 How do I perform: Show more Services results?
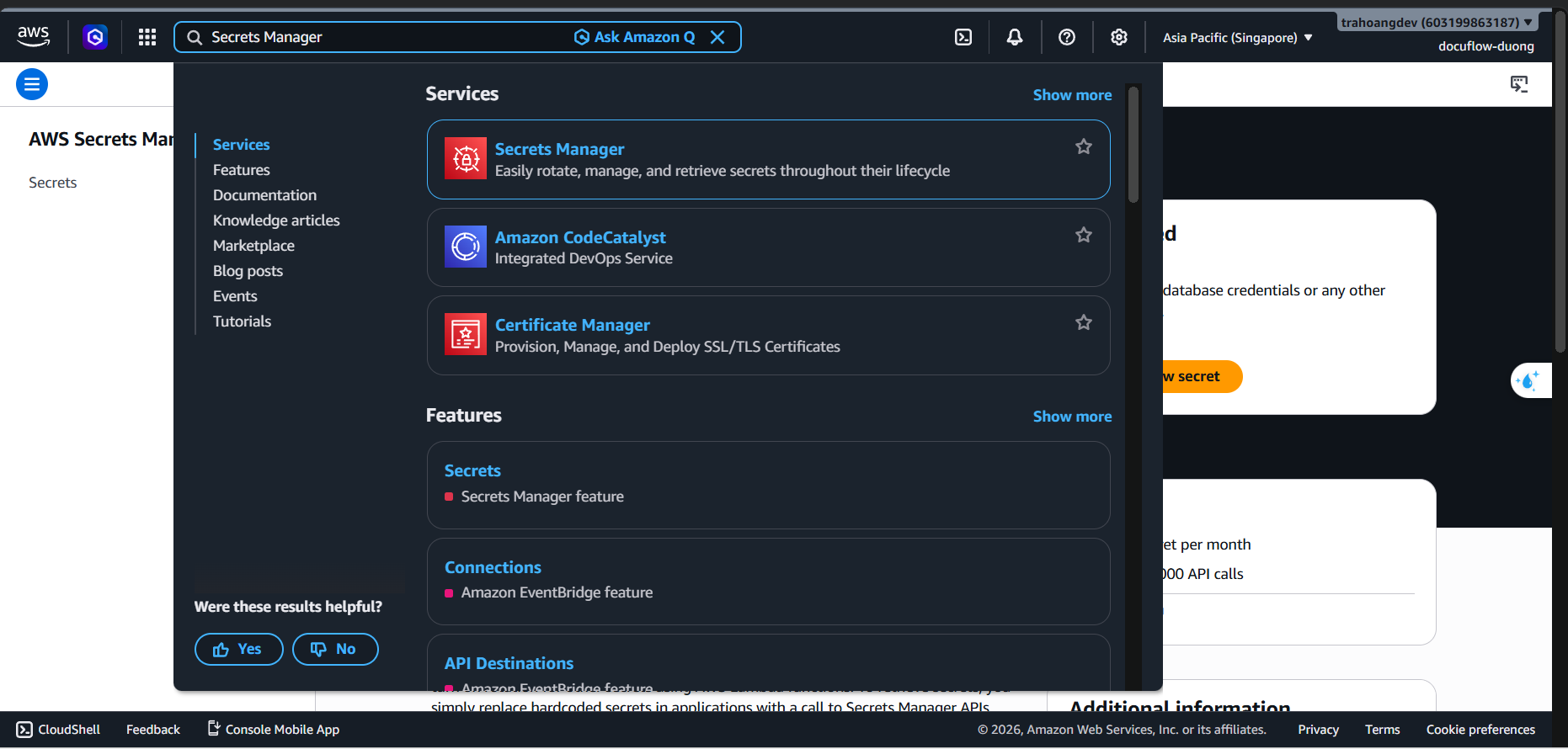[1072, 95]
